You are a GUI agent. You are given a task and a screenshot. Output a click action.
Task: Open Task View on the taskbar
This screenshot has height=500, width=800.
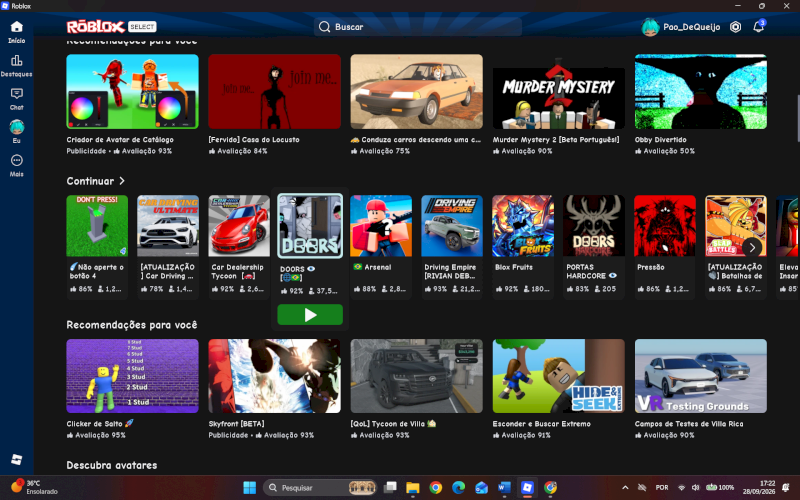(390, 488)
